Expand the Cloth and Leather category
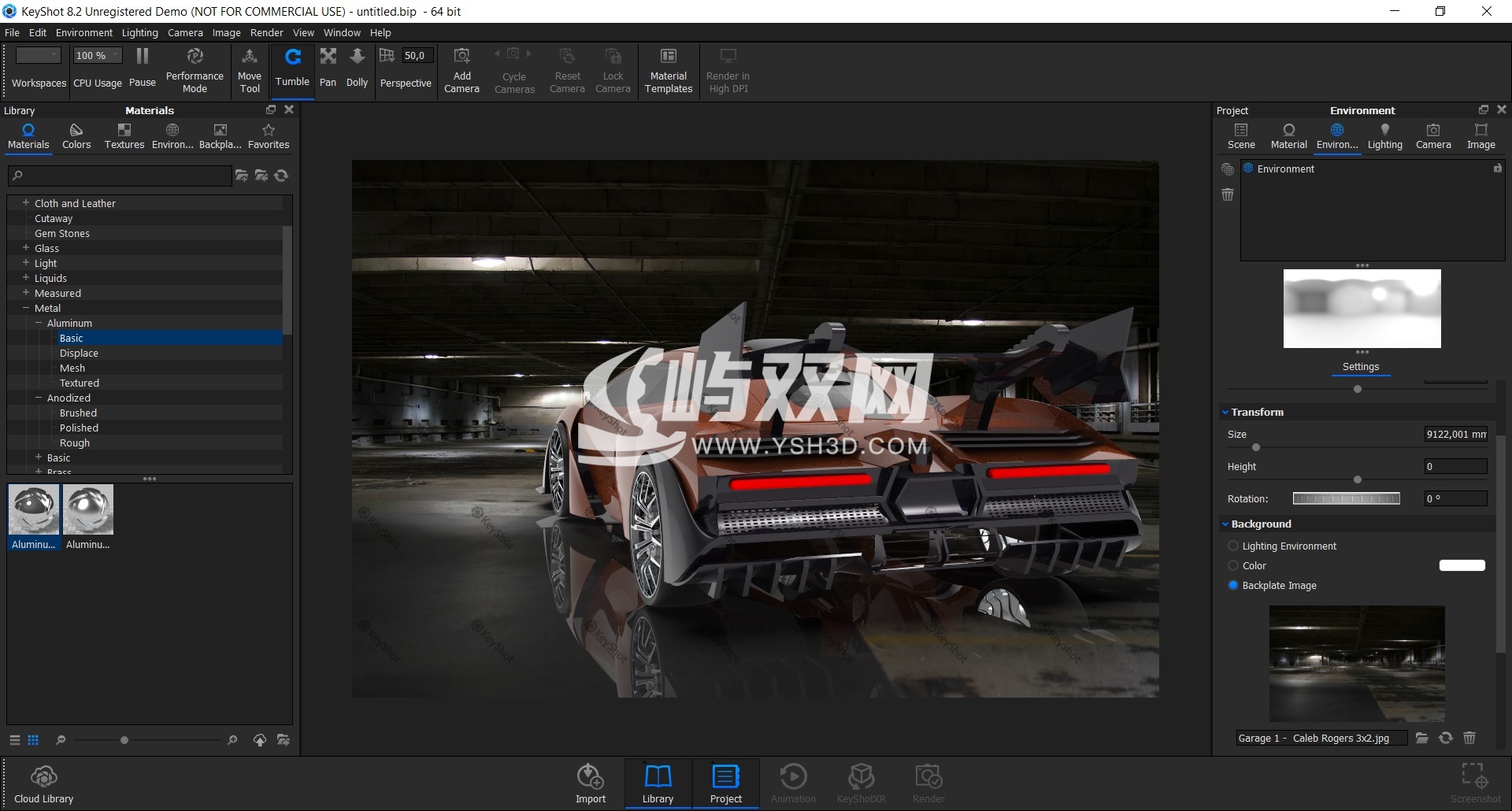This screenshot has width=1512, height=811. (x=25, y=202)
